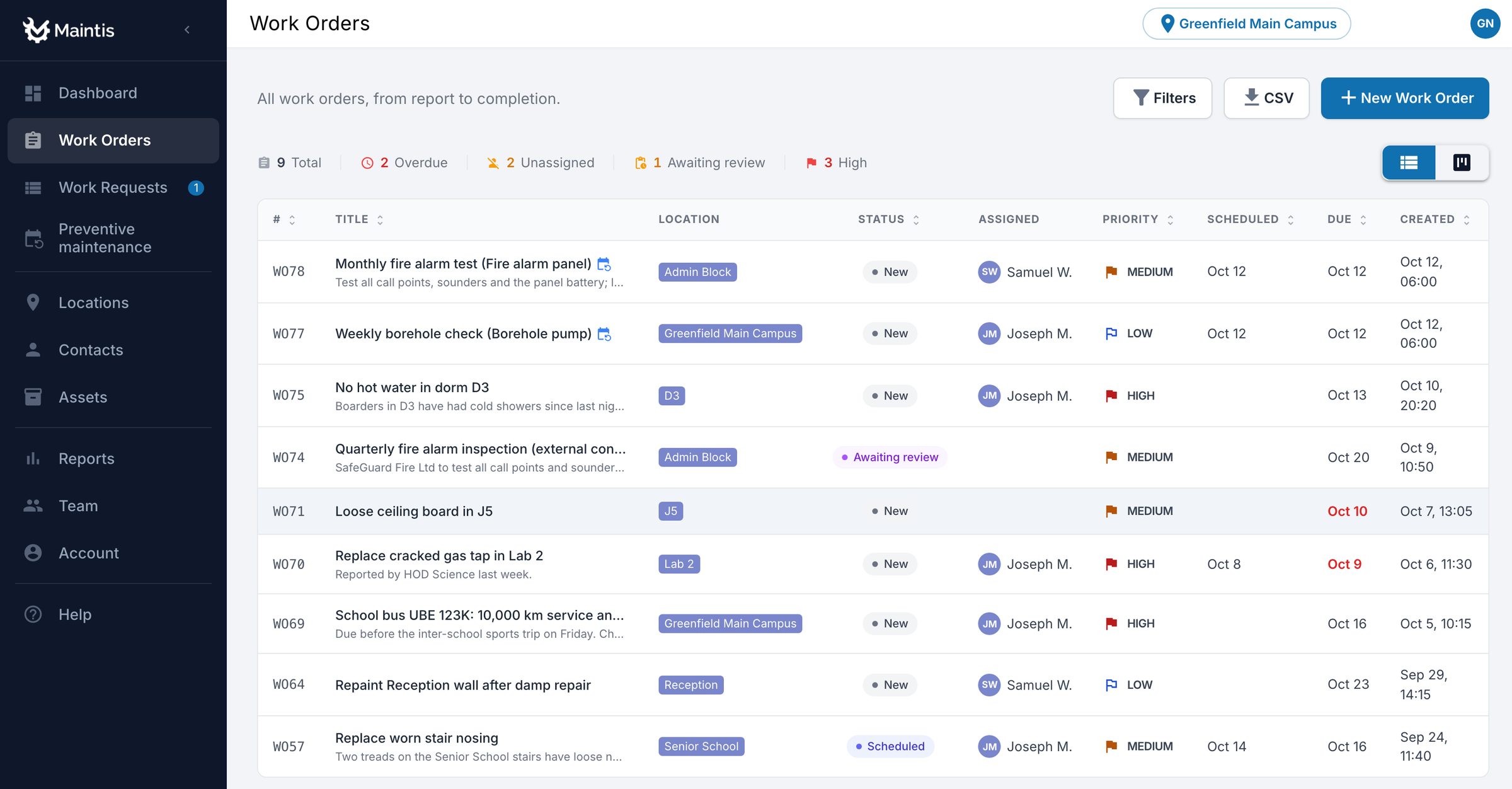1512x789 pixels.
Task: Open Help in the sidebar
Action: click(113, 614)
